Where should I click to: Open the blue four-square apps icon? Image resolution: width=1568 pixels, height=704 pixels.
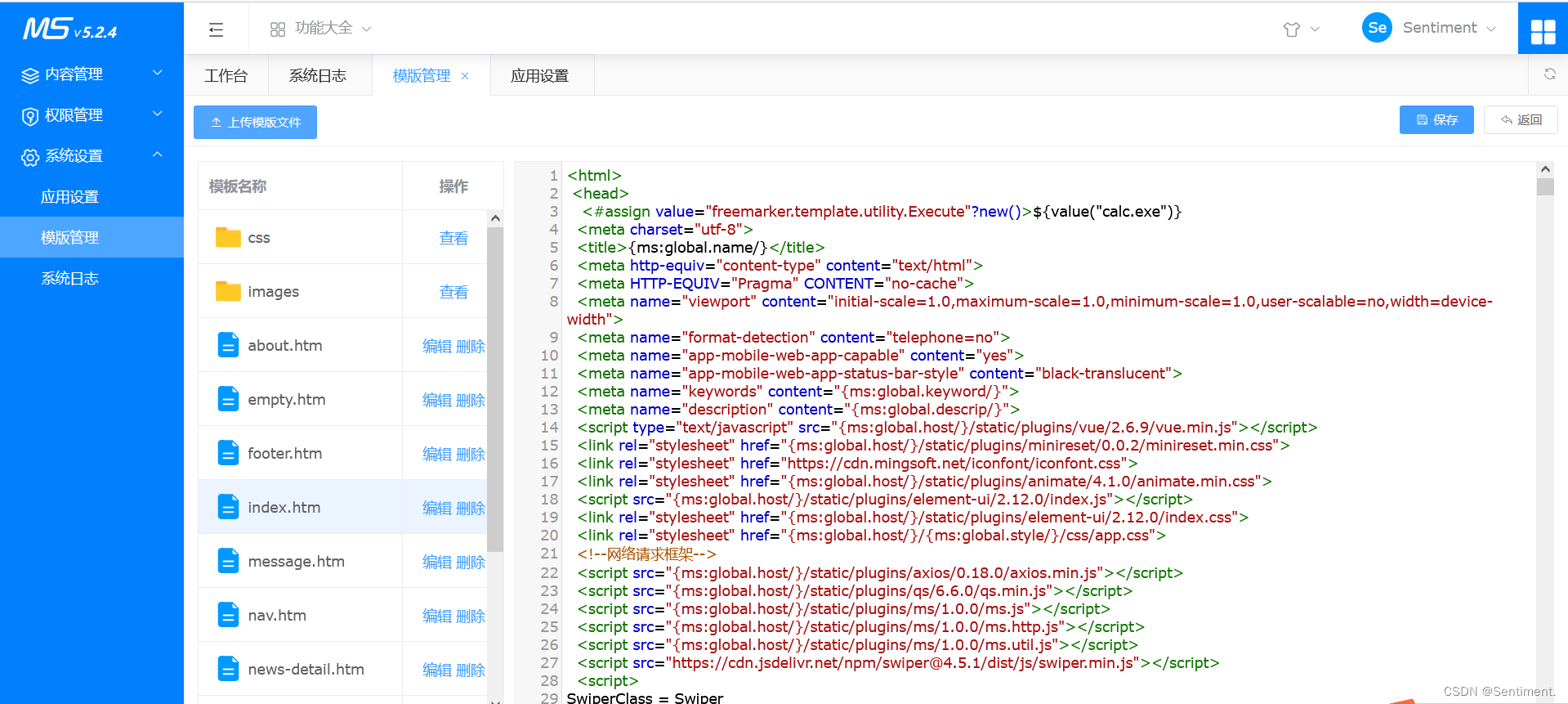pos(1543,31)
